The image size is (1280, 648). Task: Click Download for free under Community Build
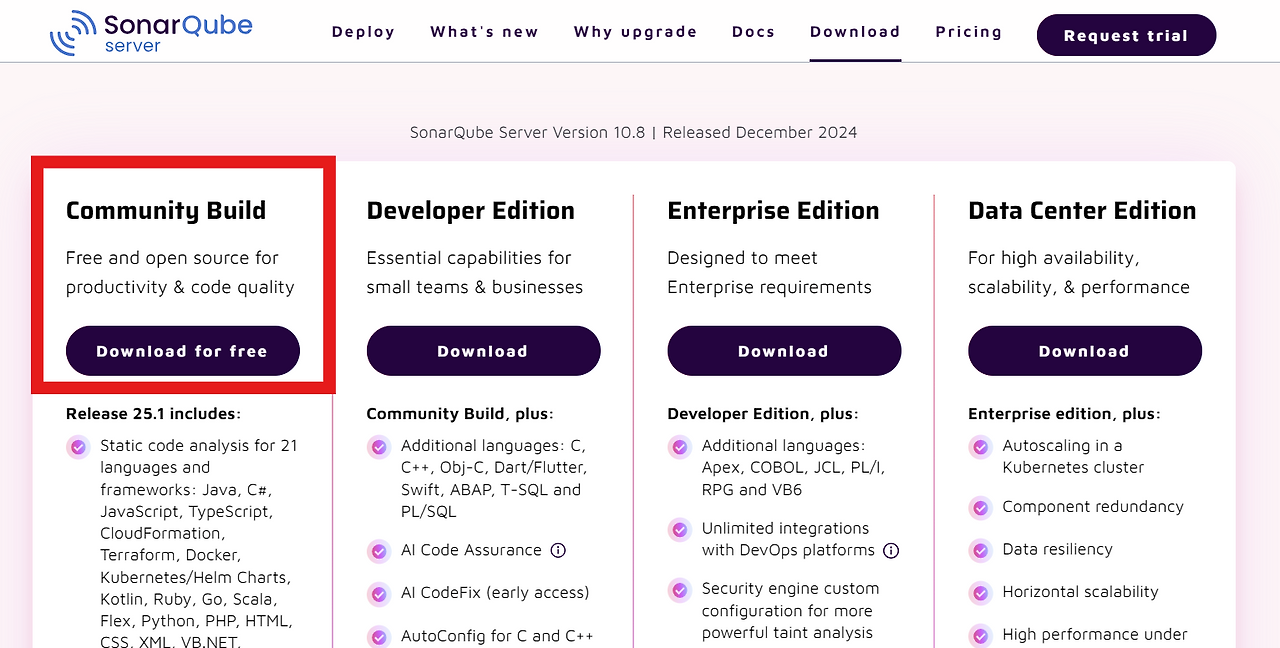pos(183,351)
